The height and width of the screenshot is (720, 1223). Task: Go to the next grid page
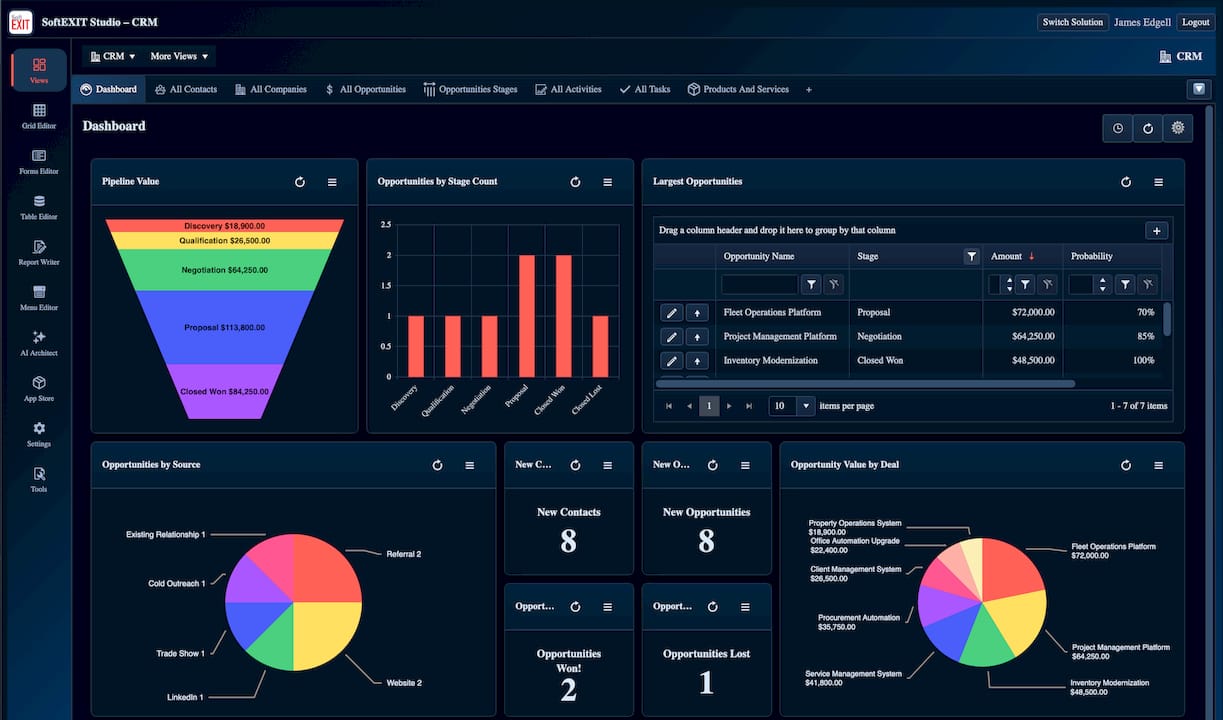click(x=729, y=406)
